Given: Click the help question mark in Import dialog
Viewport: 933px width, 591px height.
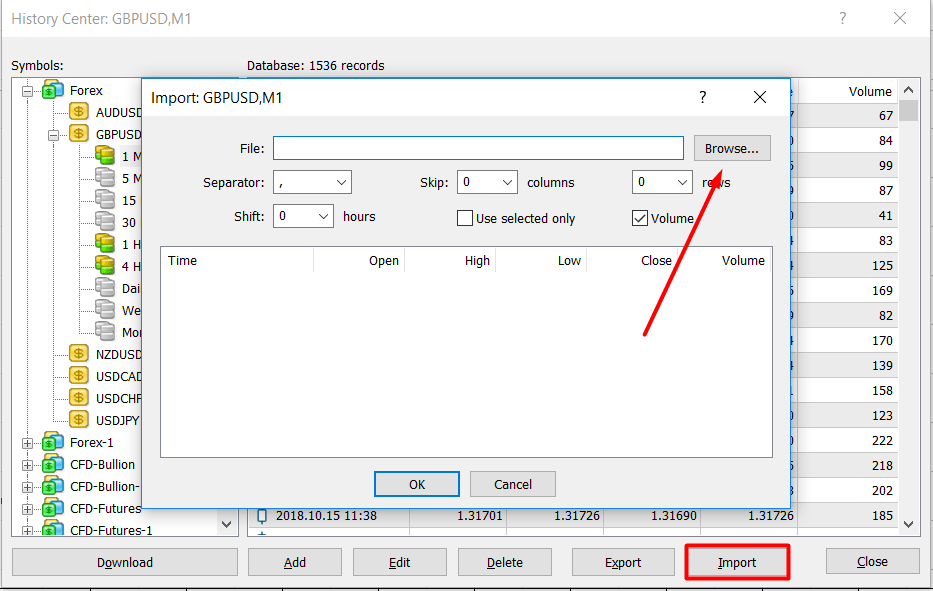Looking at the screenshot, I should 703,97.
